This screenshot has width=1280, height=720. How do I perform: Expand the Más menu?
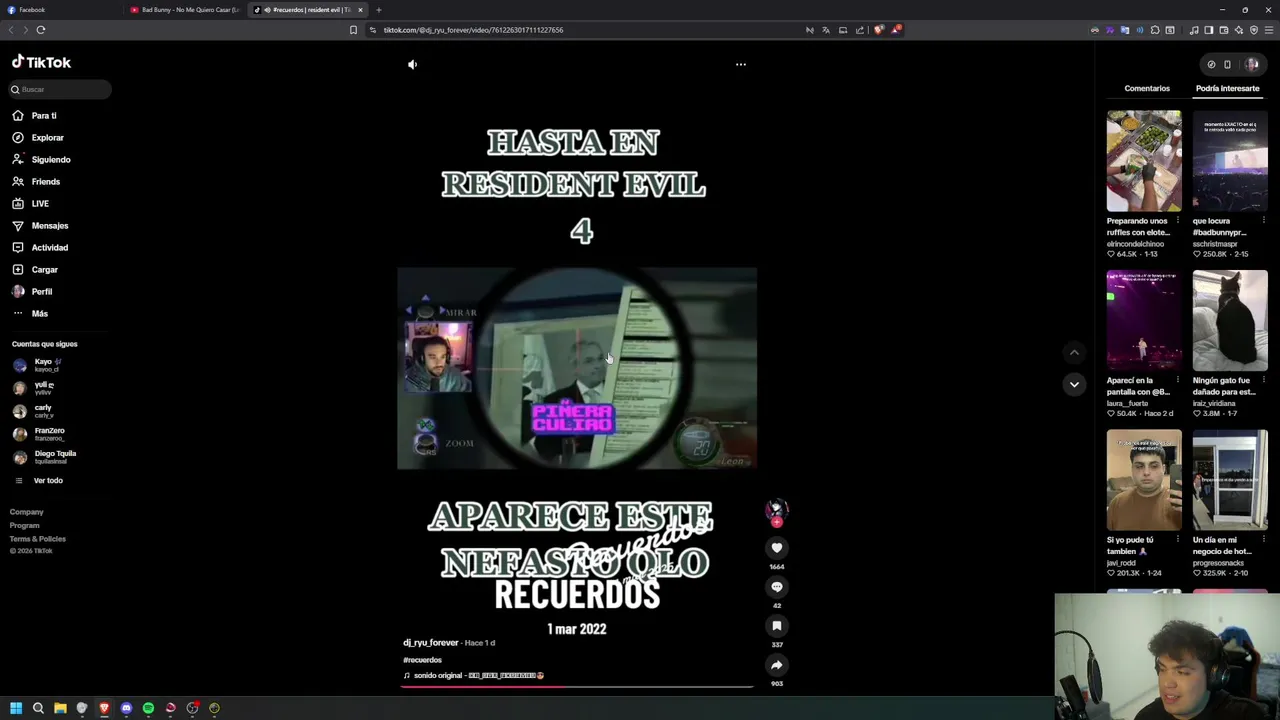39,314
